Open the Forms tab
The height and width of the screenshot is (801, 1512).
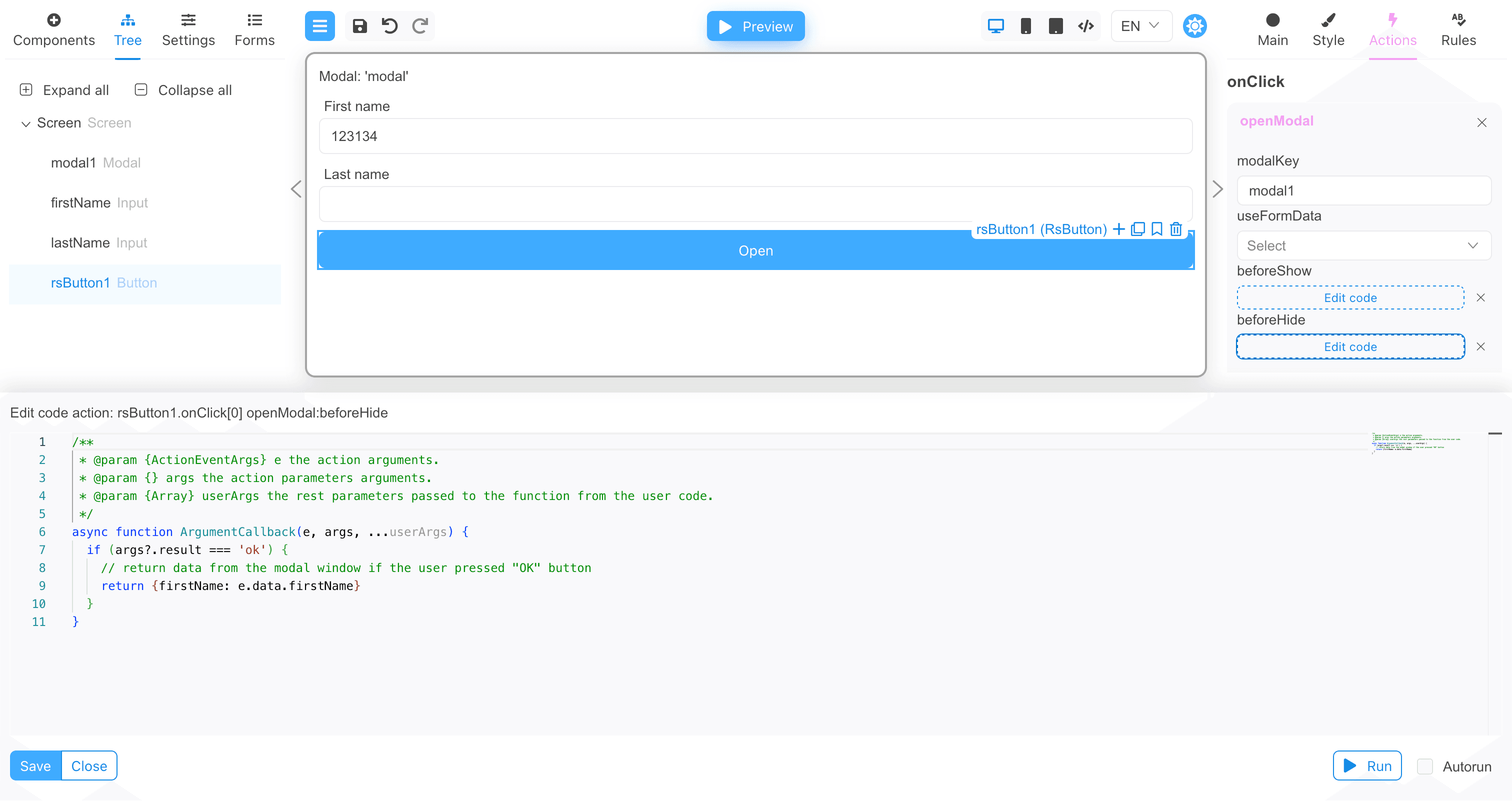click(x=254, y=29)
